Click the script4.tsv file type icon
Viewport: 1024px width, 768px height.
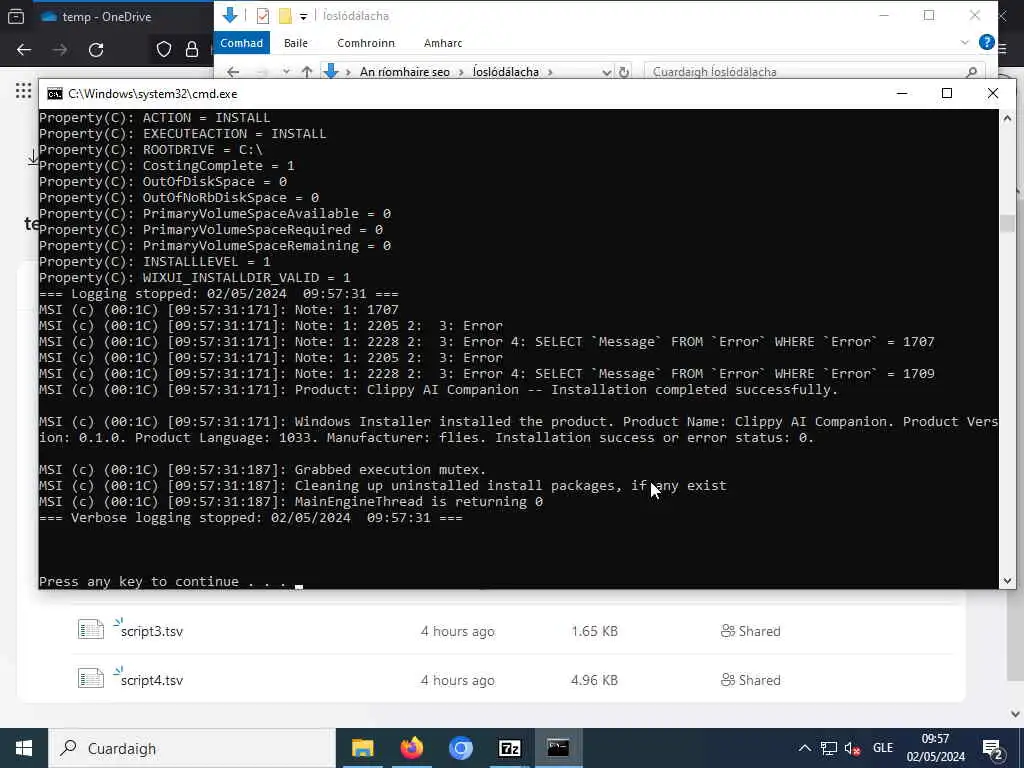(91, 679)
